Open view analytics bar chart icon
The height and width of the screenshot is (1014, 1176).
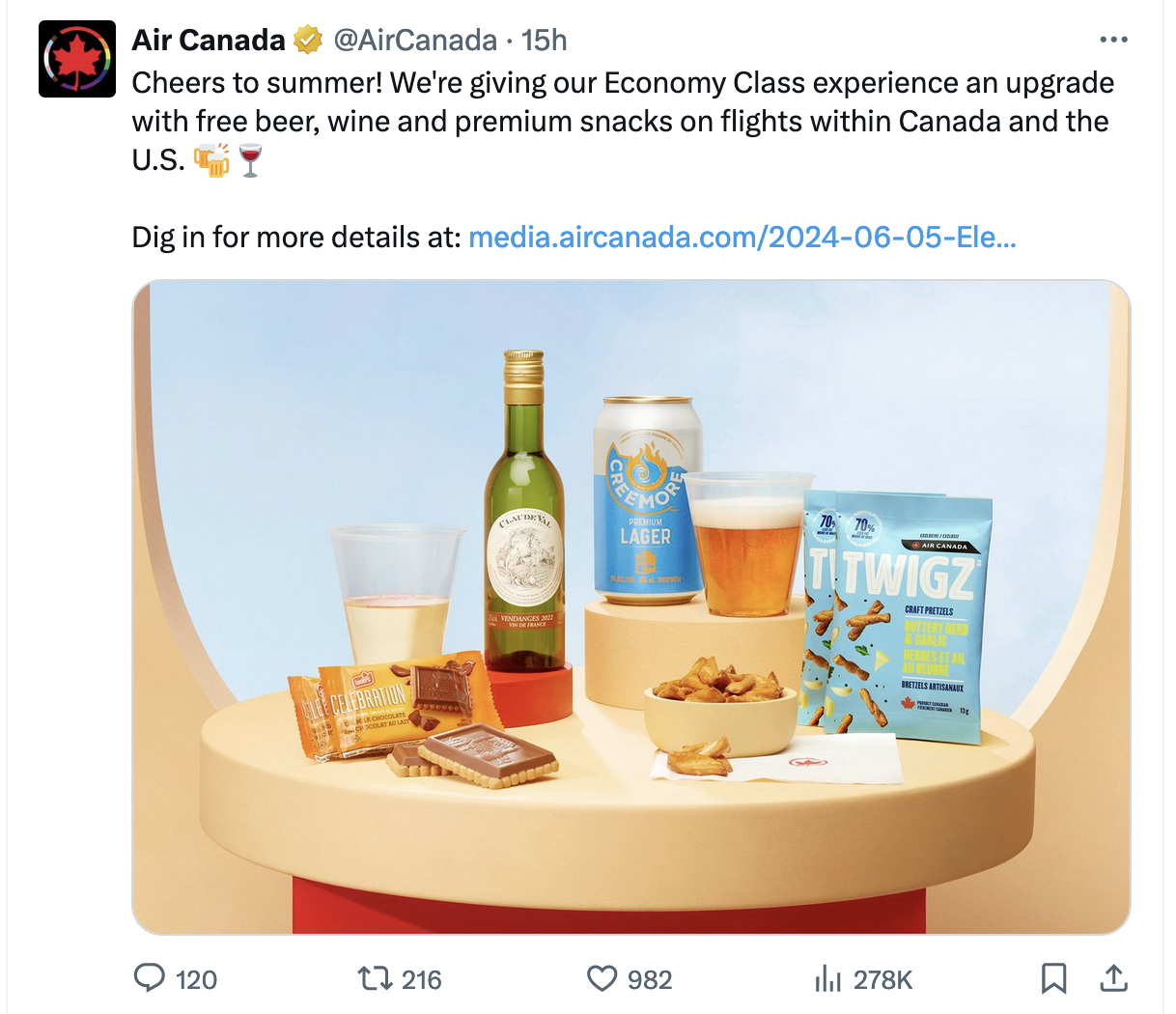pos(828,978)
